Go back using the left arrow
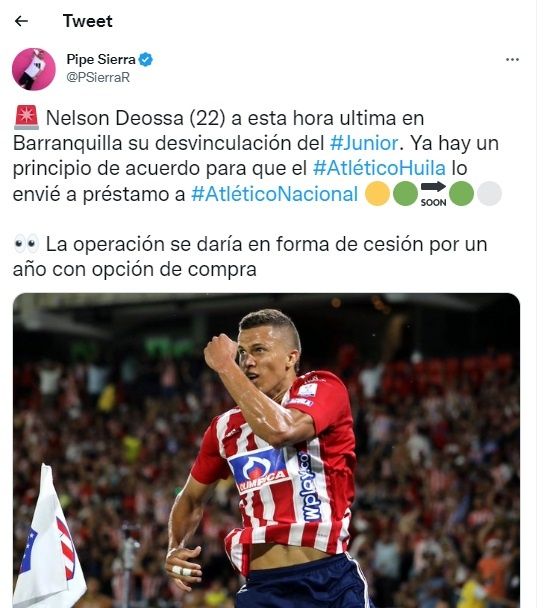Viewport: 544px width, 608px height. click(x=21, y=21)
